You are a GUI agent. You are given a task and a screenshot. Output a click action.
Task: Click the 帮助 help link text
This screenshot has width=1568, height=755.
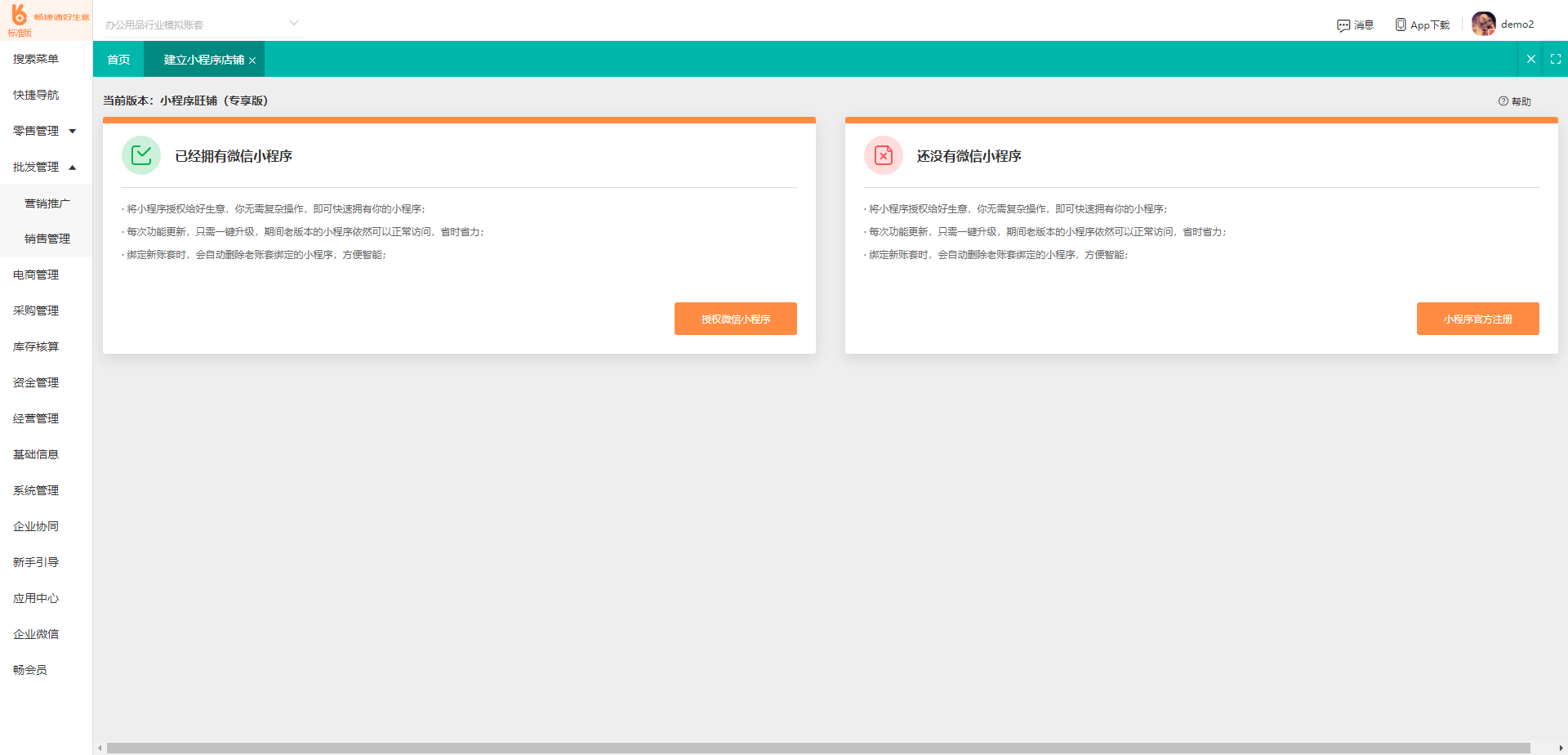pos(1521,101)
